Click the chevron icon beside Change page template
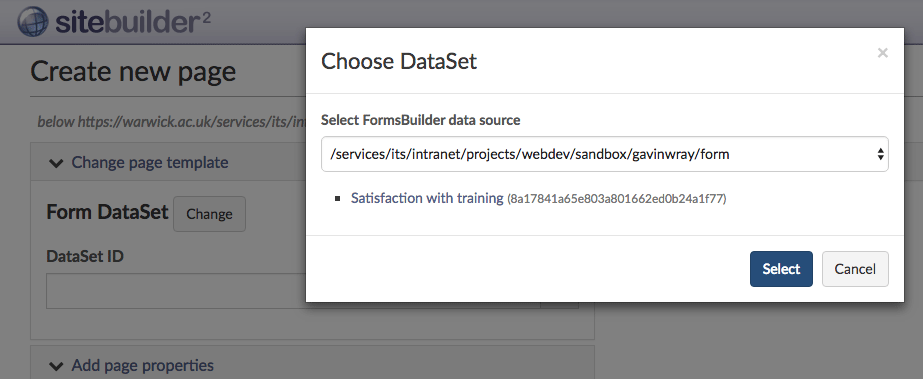 (x=57, y=163)
